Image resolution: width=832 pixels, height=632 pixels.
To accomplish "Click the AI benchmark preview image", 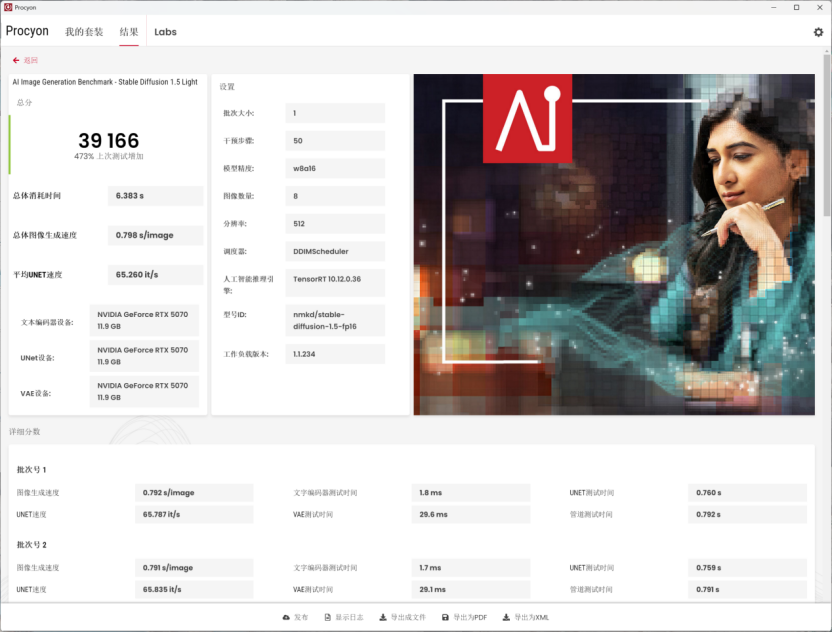I will [613, 244].
